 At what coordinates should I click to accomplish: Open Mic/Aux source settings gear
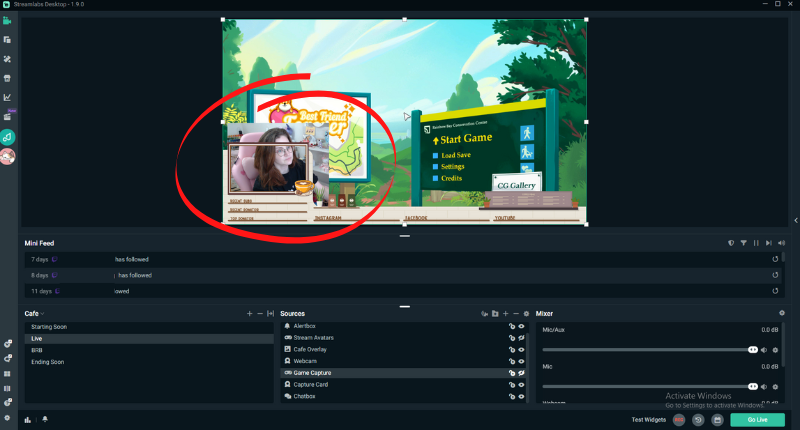pyautogui.click(x=775, y=350)
